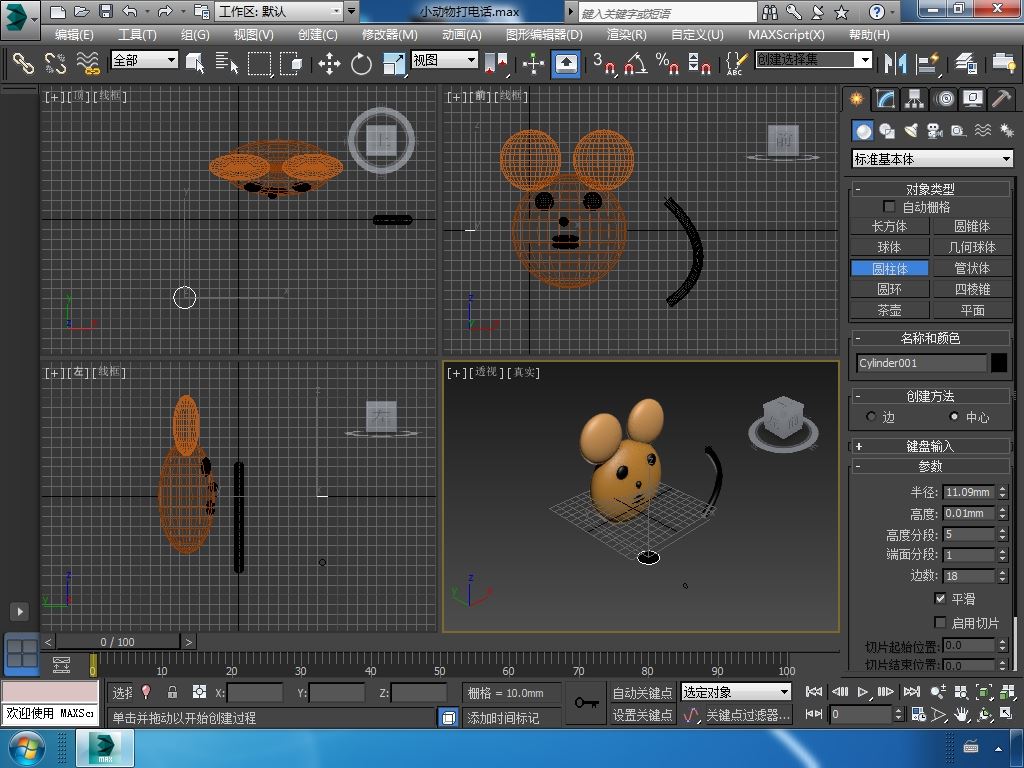Select the Shapes category icon
Viewport: 1024px width, 768px height.
887,131
